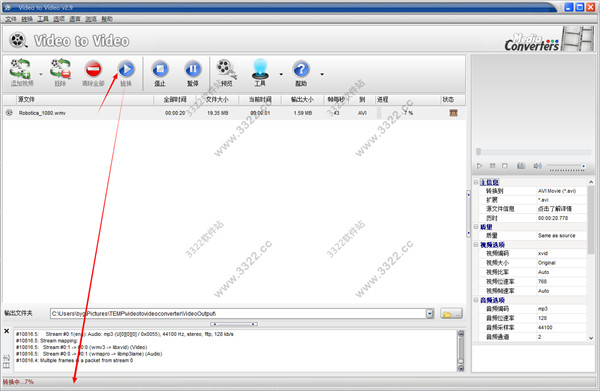Click the 全部时间 column header
This screenshot has height=391, width=600.
(x=175, y=99)
